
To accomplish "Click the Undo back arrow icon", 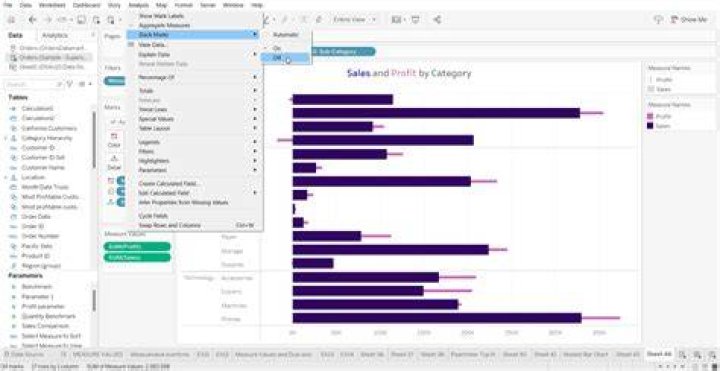I will click(x=32, y=20).
